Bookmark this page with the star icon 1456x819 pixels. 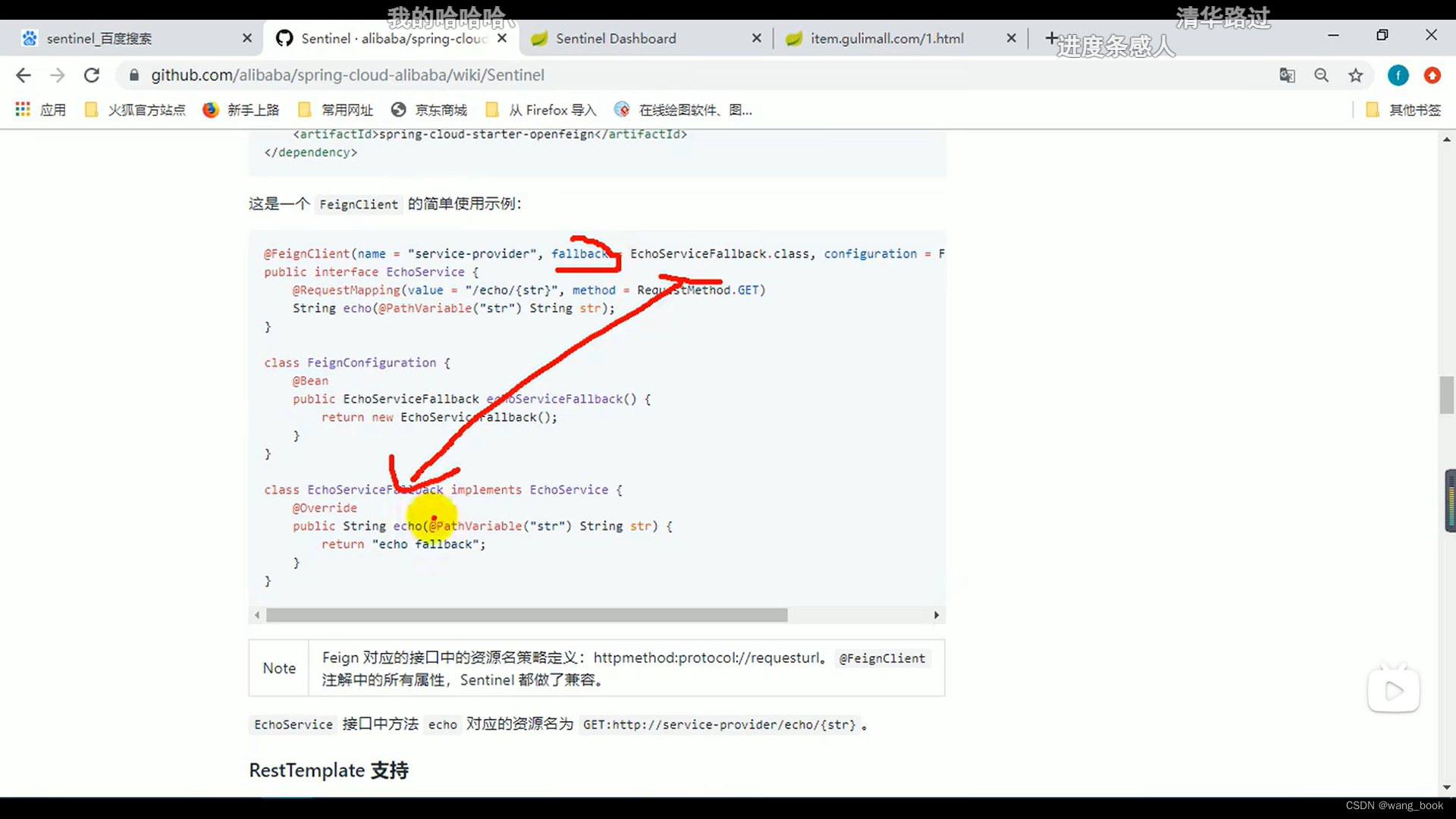[1357, 75]
